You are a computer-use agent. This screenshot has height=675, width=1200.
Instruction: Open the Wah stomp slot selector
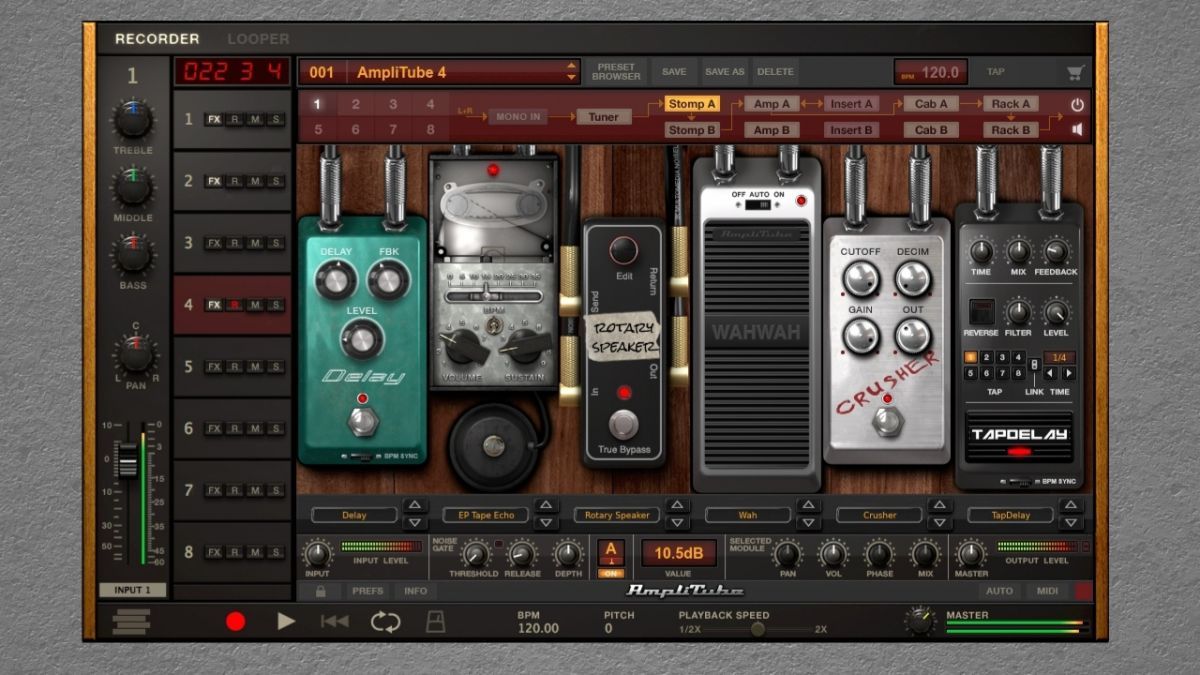pyautogui.click(x=748, y=515)
